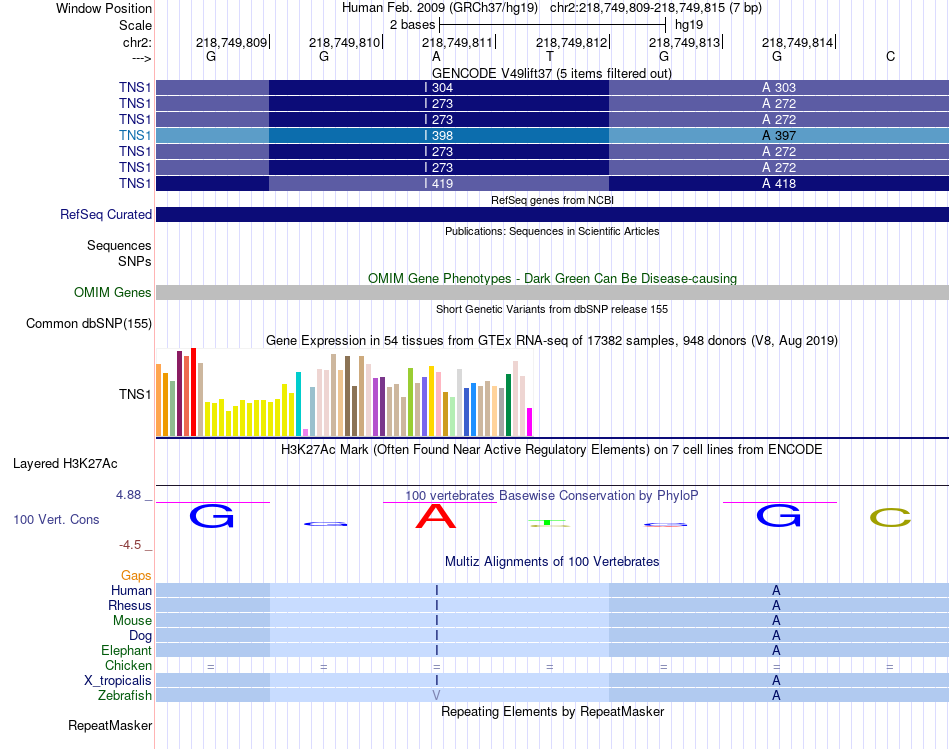Click the tallest red bar in GTEx chart
The height and width of the screenshot is (749, 950).
[x=193, y=391]
